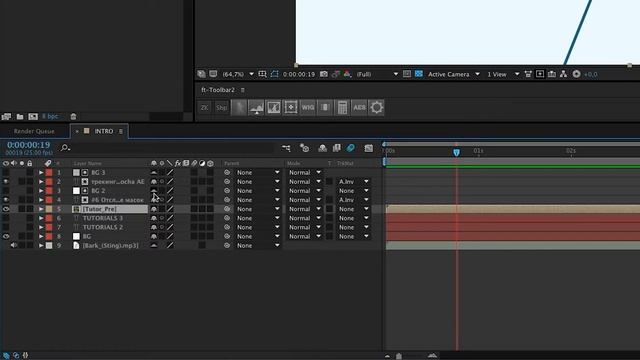Toggle the motion blur timeline switch
The image size is (640, 360).
[351, 148]
